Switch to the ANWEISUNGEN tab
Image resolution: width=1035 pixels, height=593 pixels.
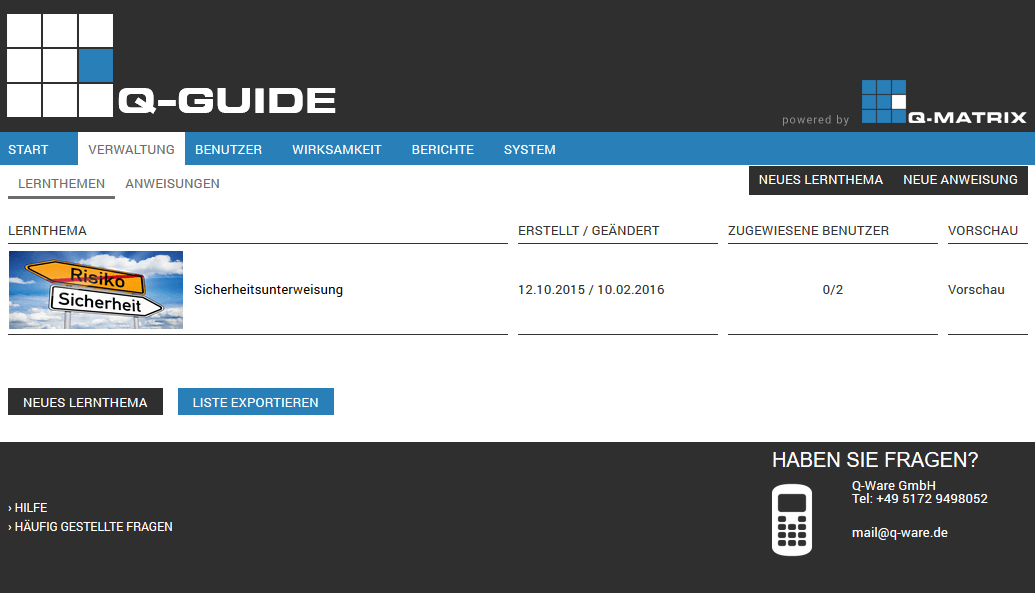point(172,184)
